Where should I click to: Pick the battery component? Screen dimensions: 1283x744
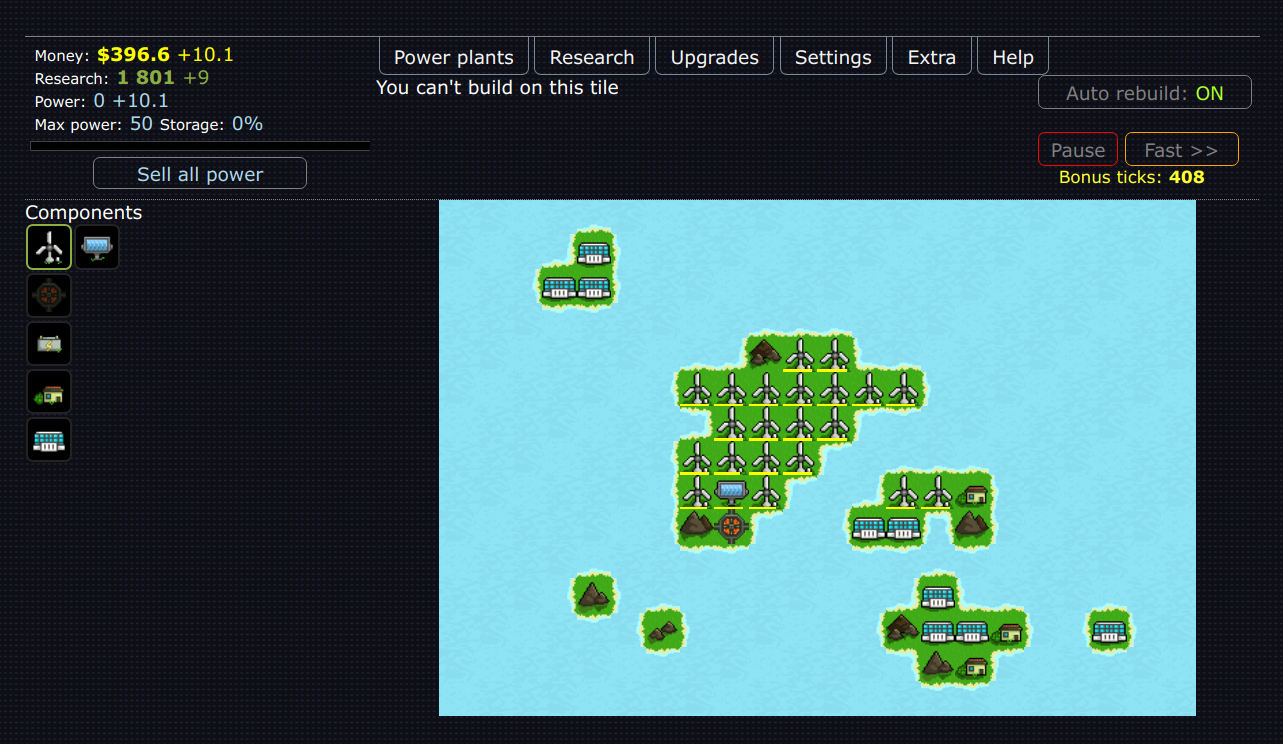click(49, 343)
